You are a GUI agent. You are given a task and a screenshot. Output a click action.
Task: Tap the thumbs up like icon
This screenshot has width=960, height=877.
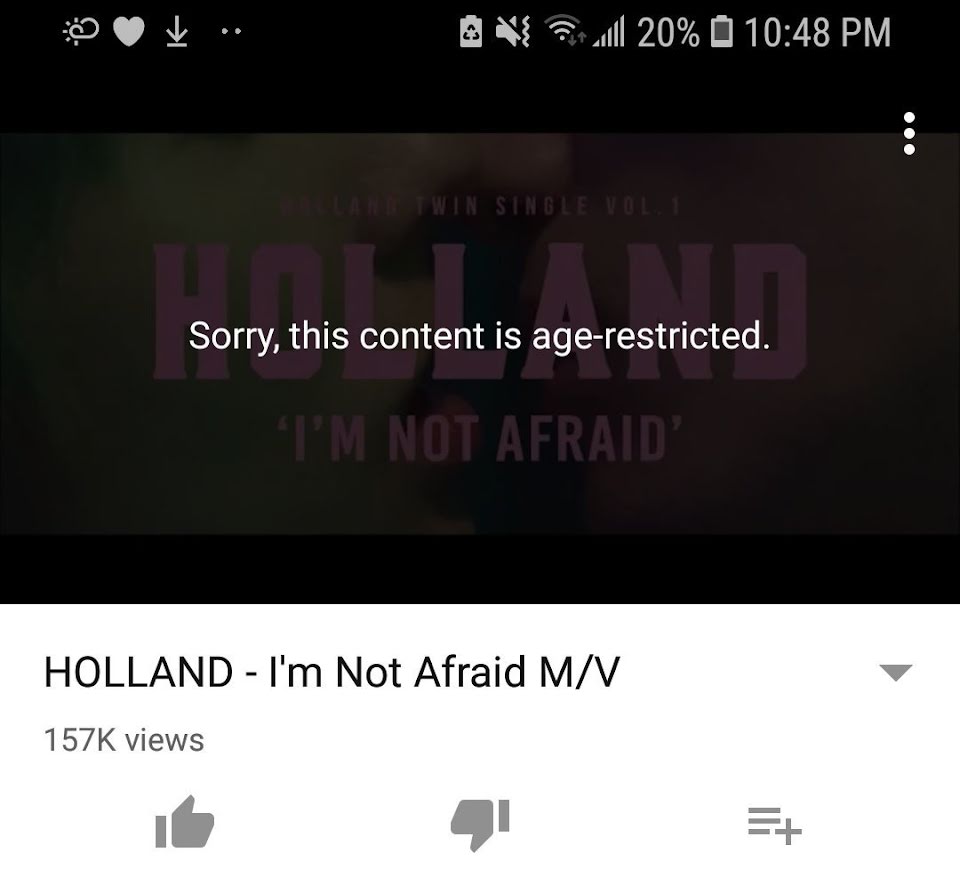(x=184, y=822)
